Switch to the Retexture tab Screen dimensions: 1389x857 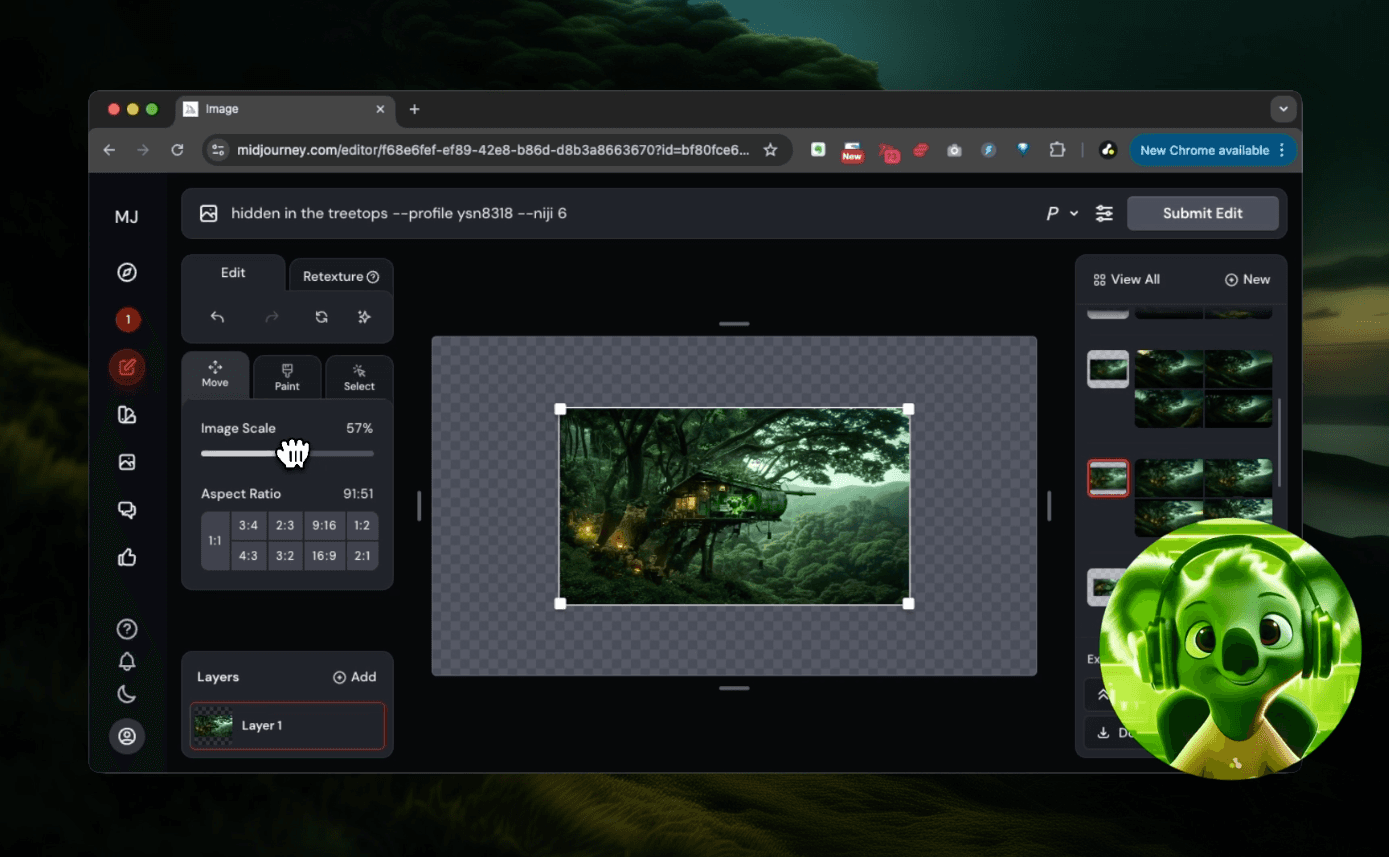click(334, 275)
